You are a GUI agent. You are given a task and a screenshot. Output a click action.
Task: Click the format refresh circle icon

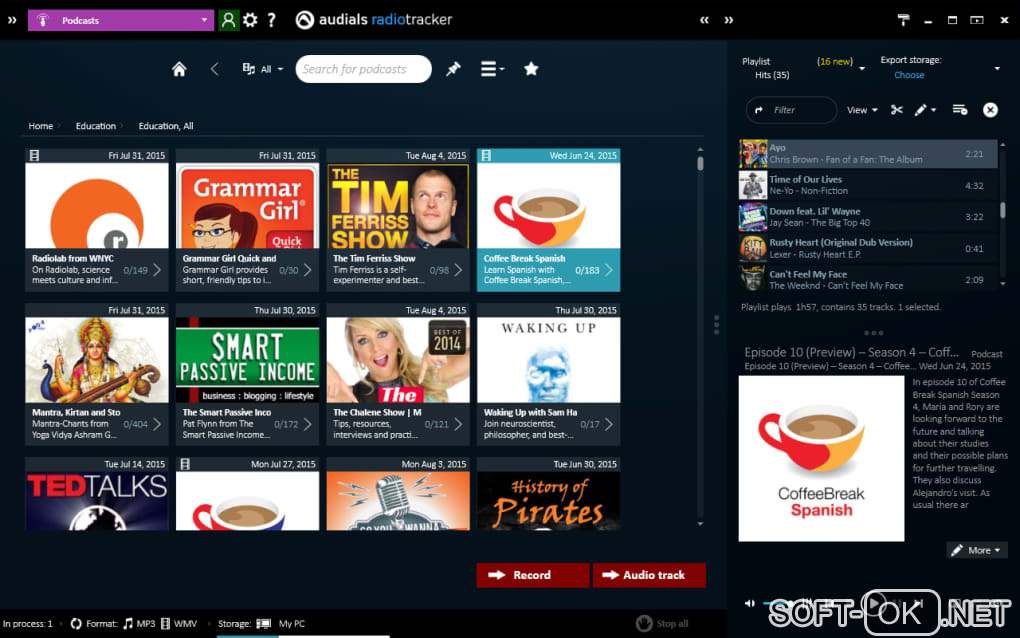click(76, 624)
